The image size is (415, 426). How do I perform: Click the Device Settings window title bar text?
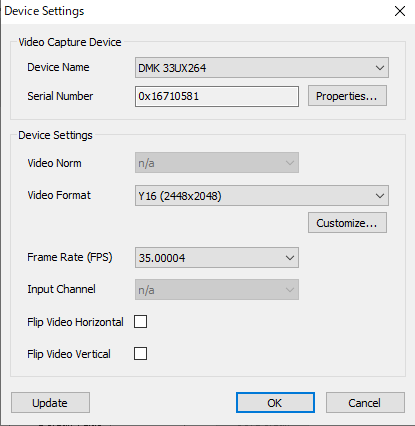pyautogui.click(x=44, y=11)
